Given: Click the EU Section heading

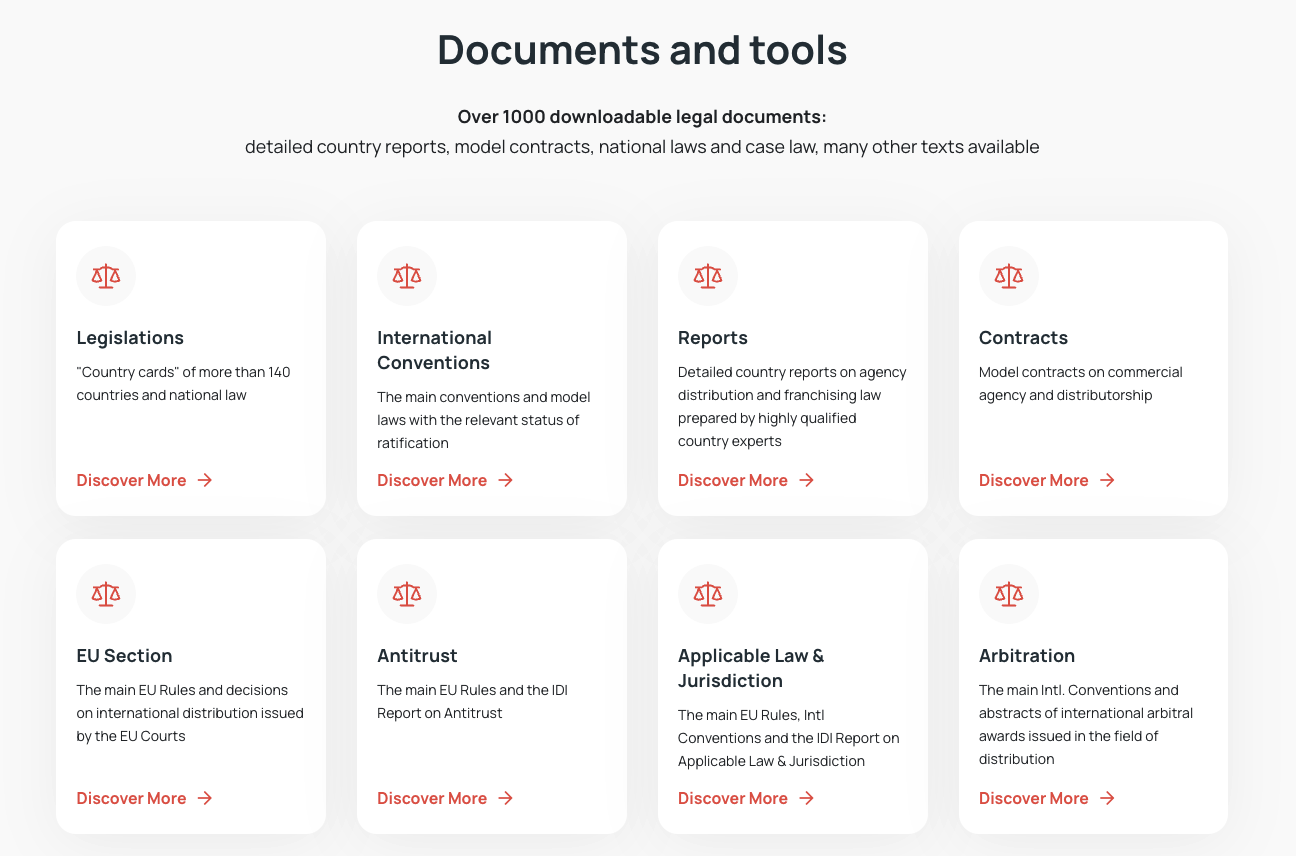Looking at the screenshot, I should pyautogui.click(x=124, y=656).
